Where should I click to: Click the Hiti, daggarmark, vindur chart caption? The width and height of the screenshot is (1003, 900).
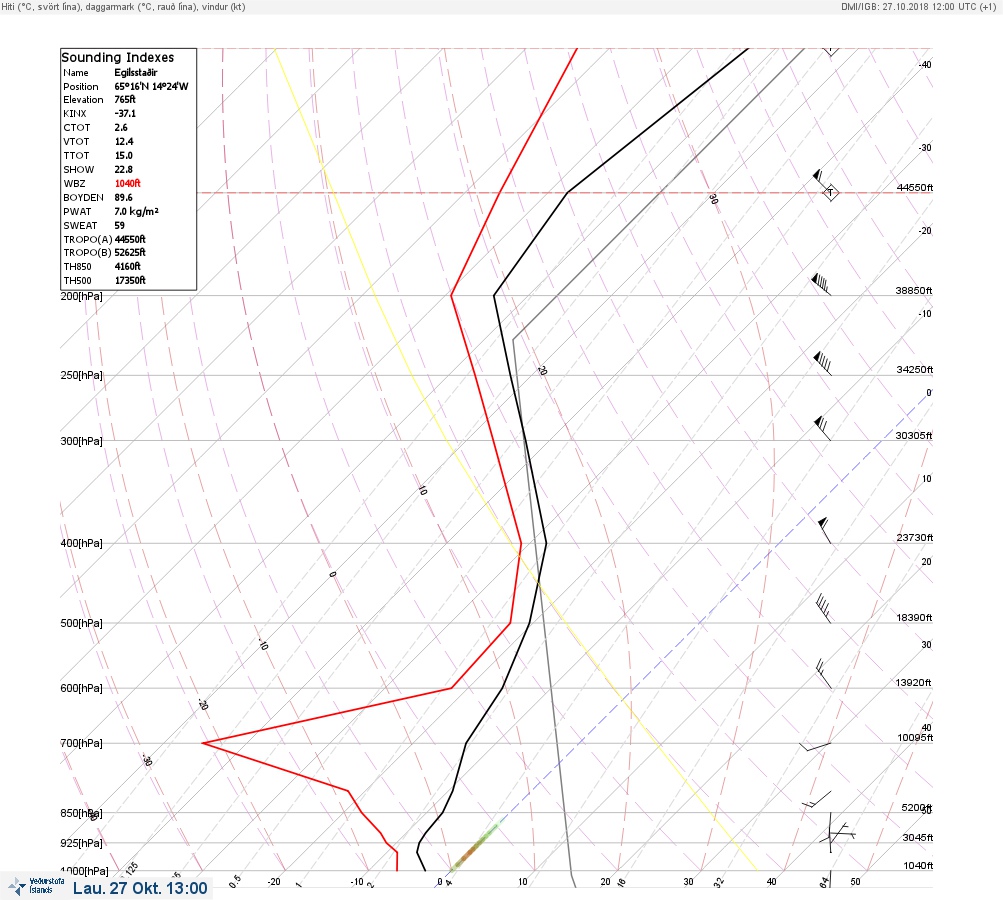click(123, 6)
